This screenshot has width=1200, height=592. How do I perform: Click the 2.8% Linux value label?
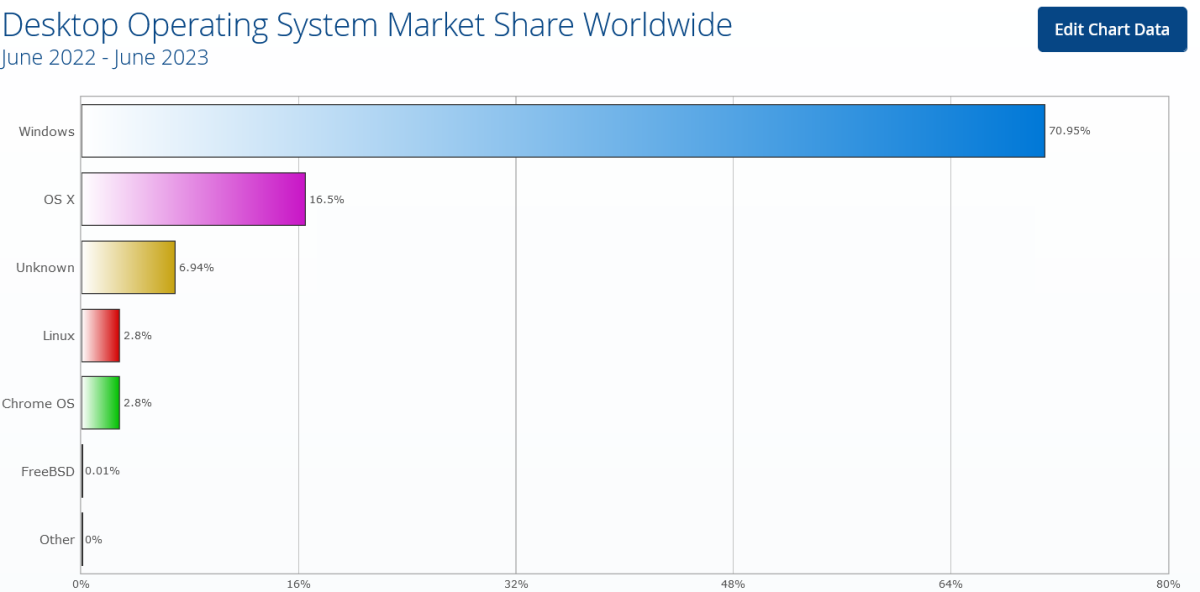click(137, 335)
